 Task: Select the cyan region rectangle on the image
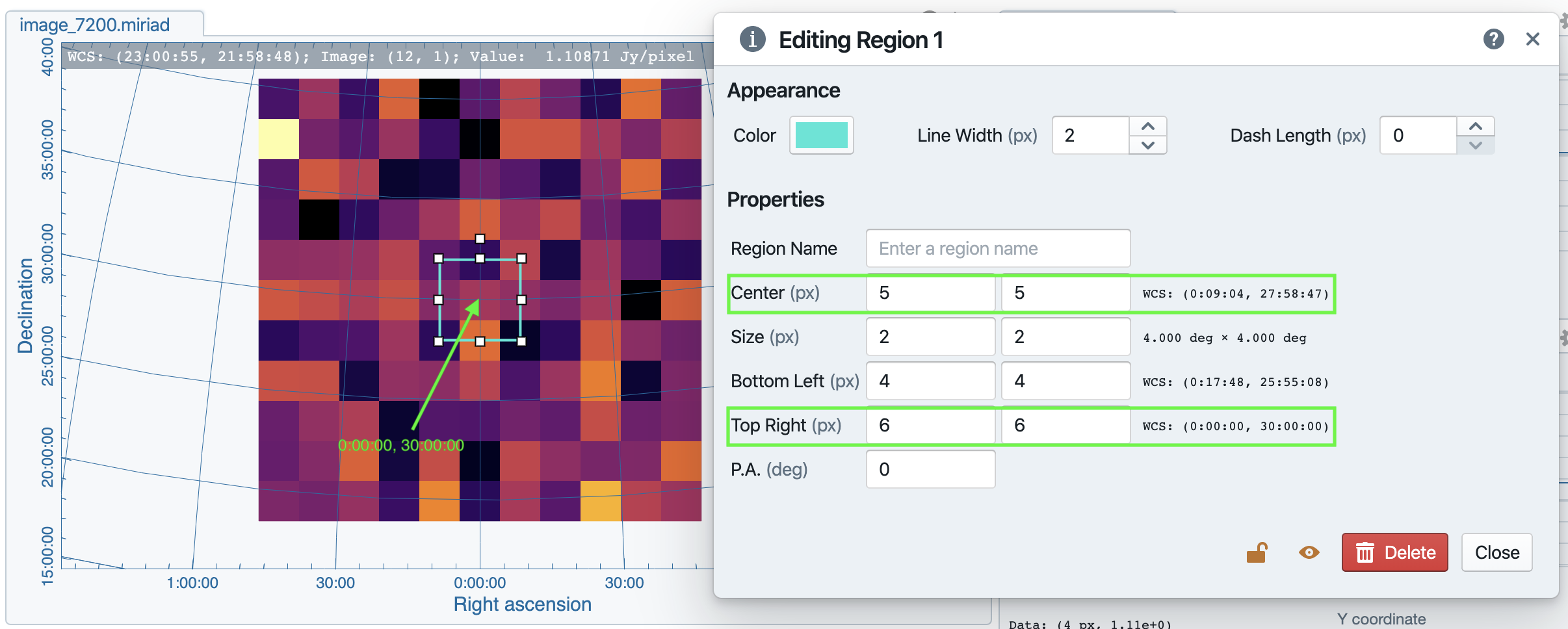click(x=480, y=300)
